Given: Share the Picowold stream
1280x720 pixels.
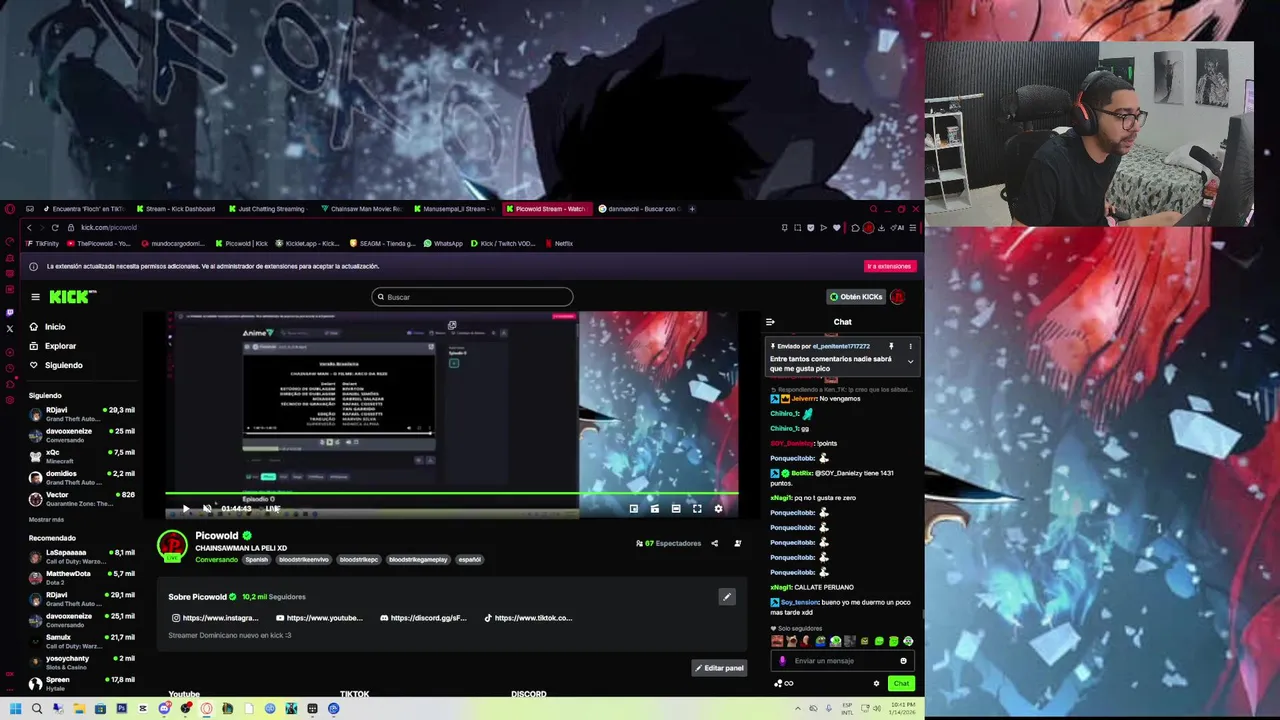Looking at the screenshot, I should coord(714,544).
